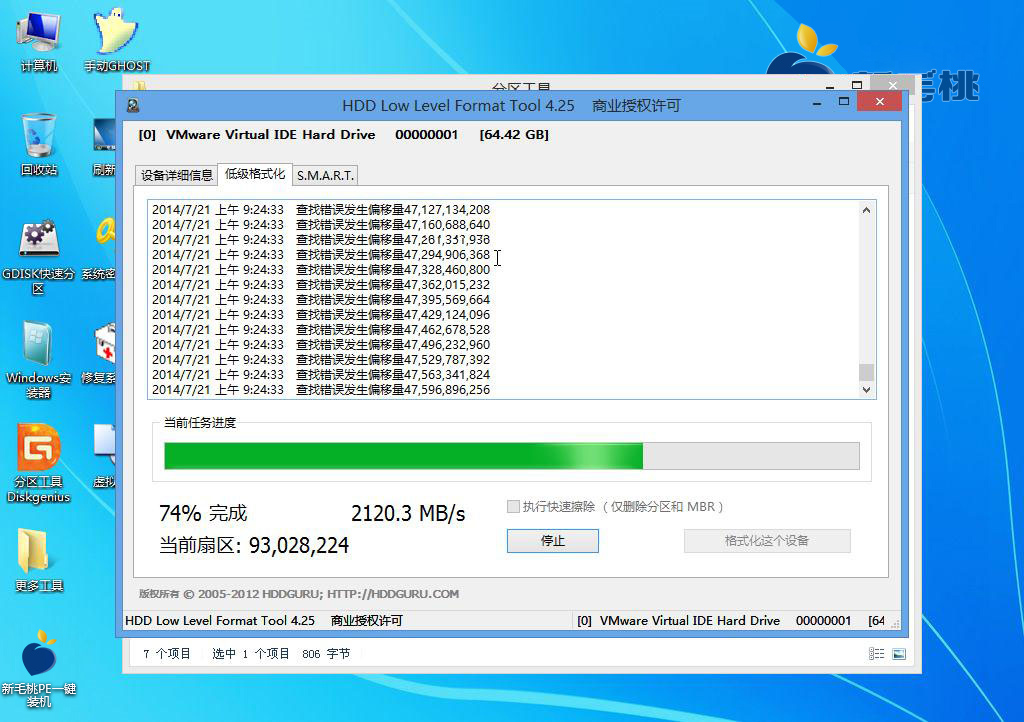Image resolution: width=1024 pixels, height=722 pixels.
Task: Select log line with offset 47,563,341,824
Action: pos(321,375)
